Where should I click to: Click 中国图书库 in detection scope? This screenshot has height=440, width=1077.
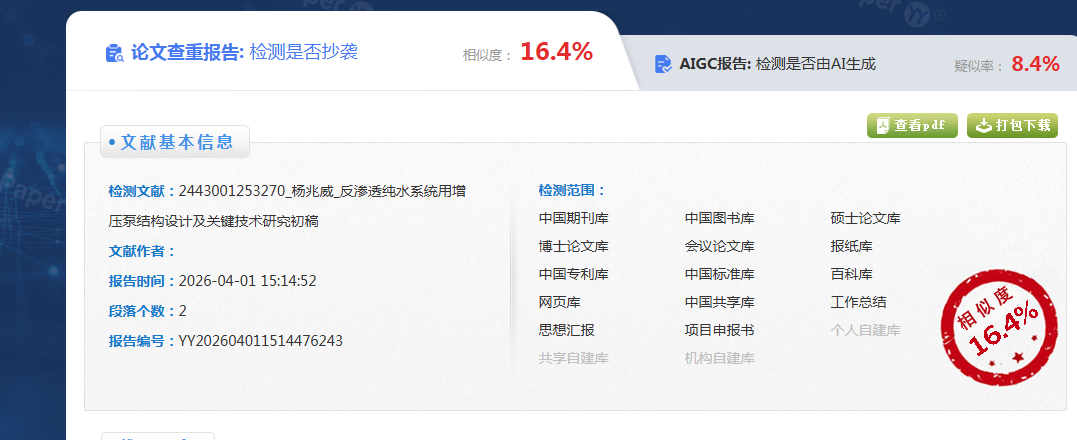719,218
